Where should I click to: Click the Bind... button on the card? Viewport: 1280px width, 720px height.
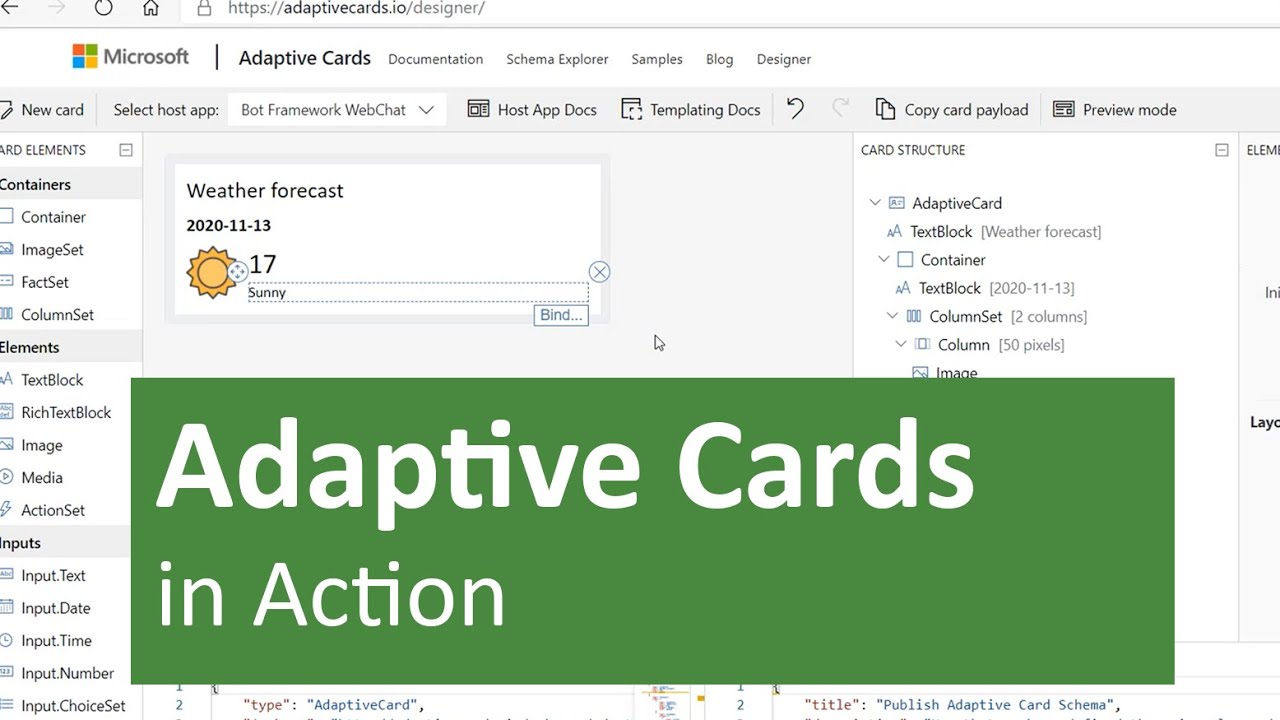pyautogui.click(x=560, y=315)
